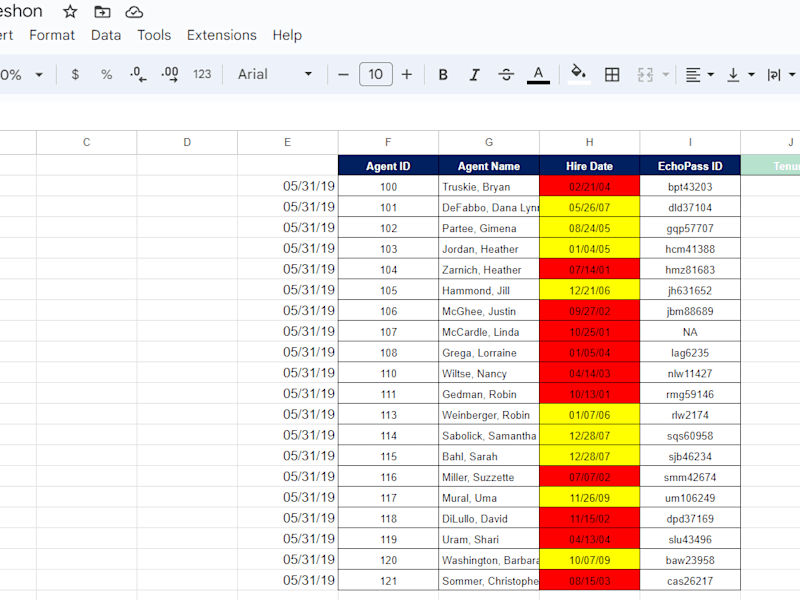Open horizontal align dropdown

699,75
